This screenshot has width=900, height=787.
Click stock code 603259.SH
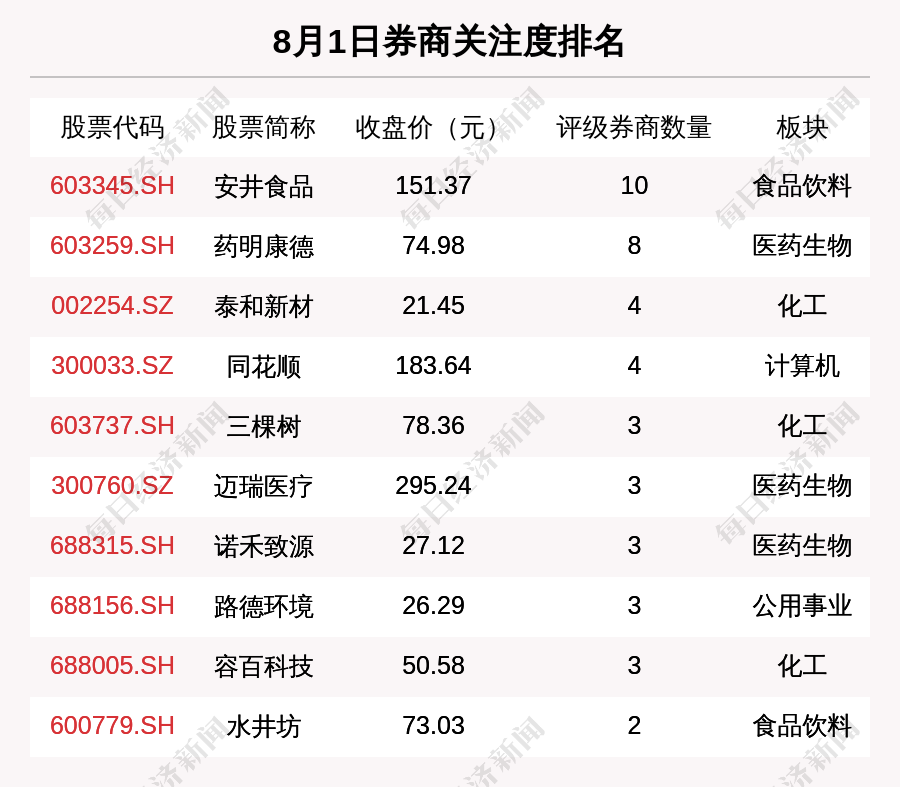[x=112, y=246]
